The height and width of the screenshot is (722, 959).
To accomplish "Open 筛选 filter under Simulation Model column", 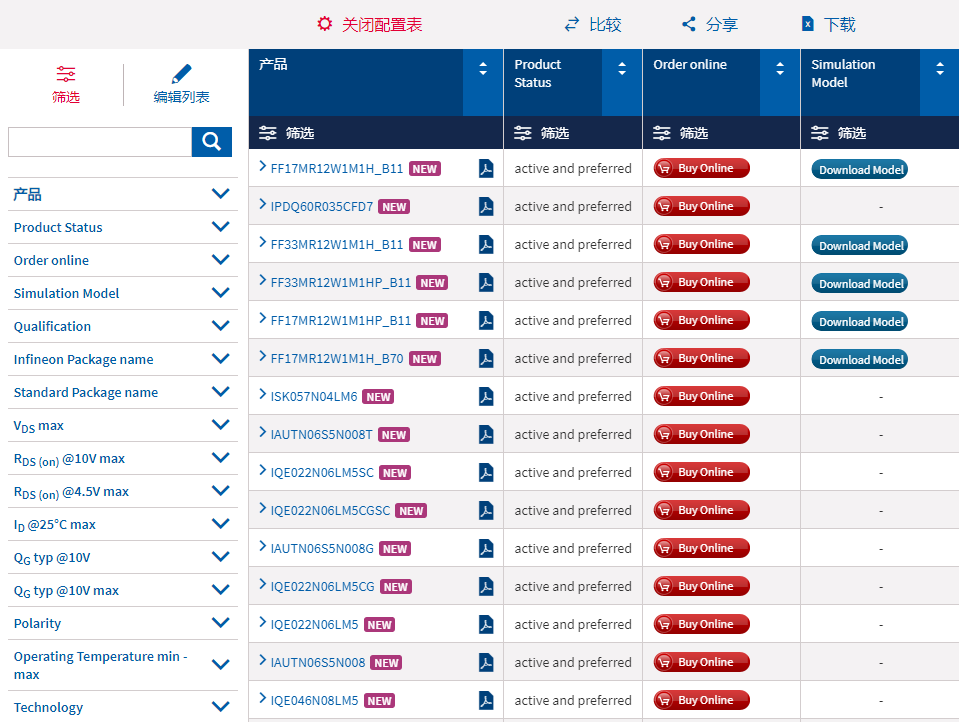I will [x=838, y=133].
